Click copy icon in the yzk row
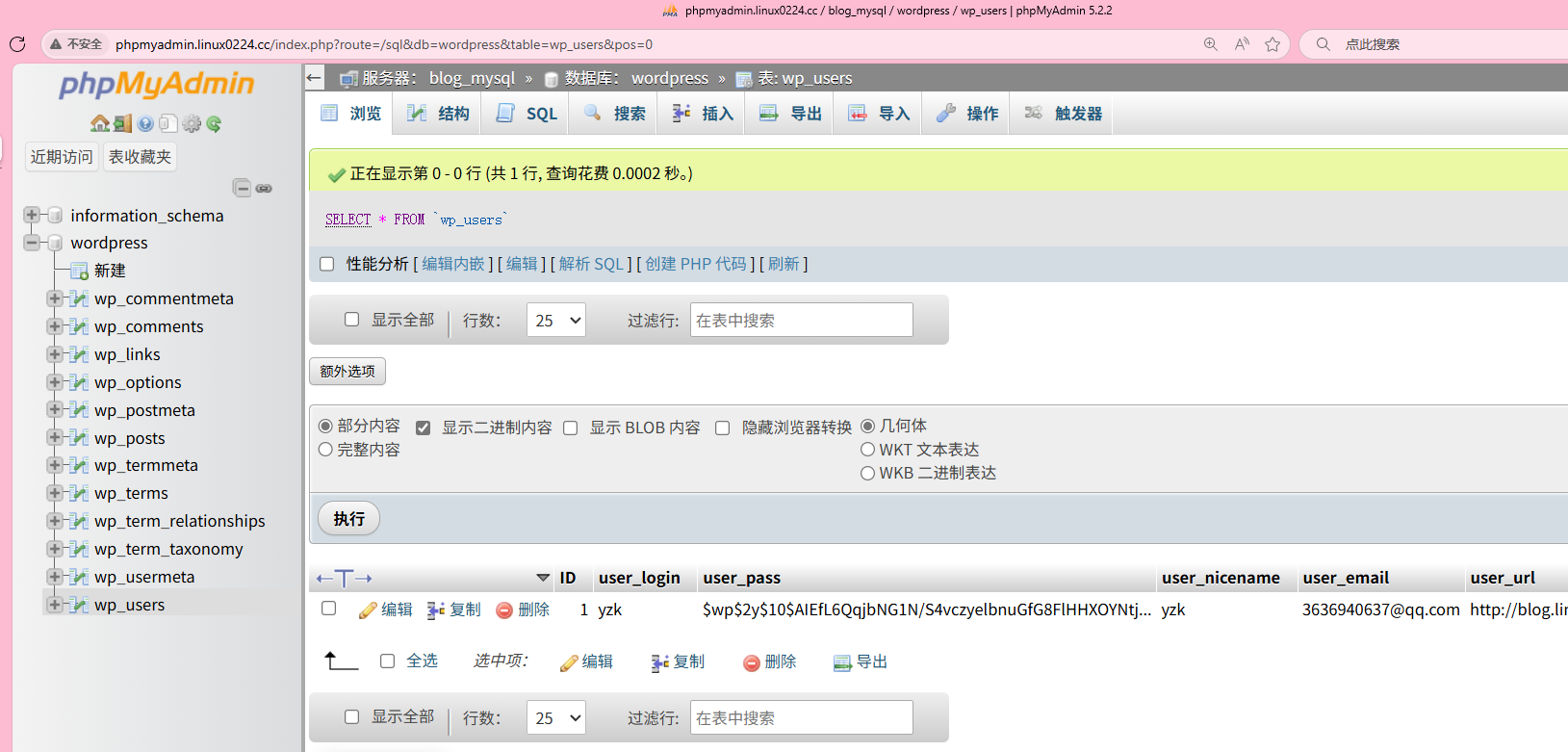 [436, 609]
